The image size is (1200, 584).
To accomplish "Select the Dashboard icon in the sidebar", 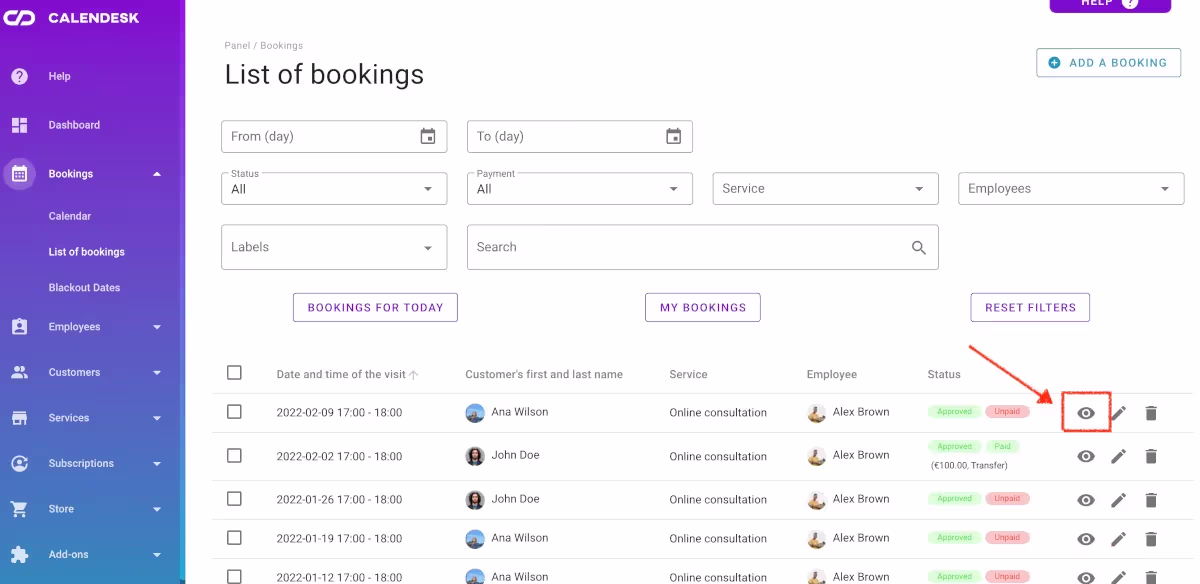I will (20, 124).
